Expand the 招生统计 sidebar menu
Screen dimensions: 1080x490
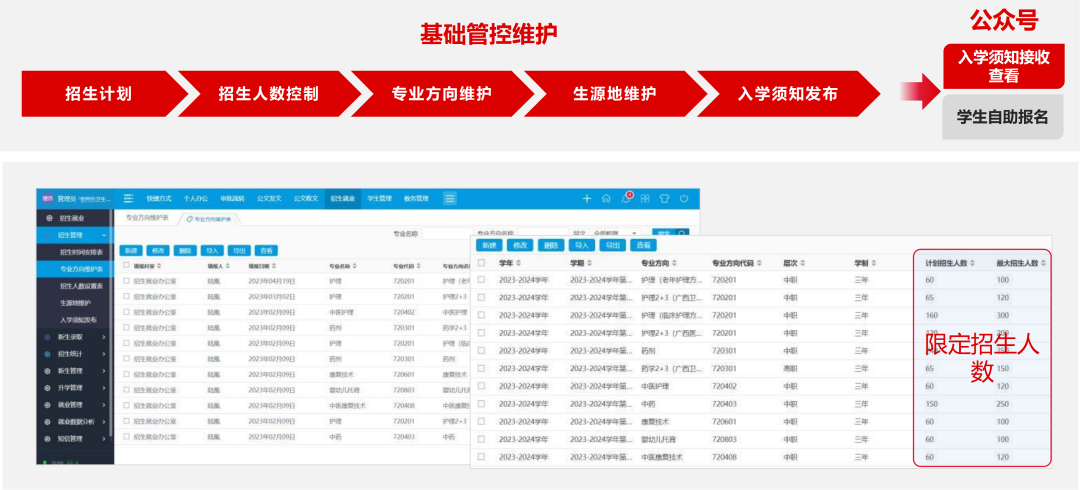point(74,354)
